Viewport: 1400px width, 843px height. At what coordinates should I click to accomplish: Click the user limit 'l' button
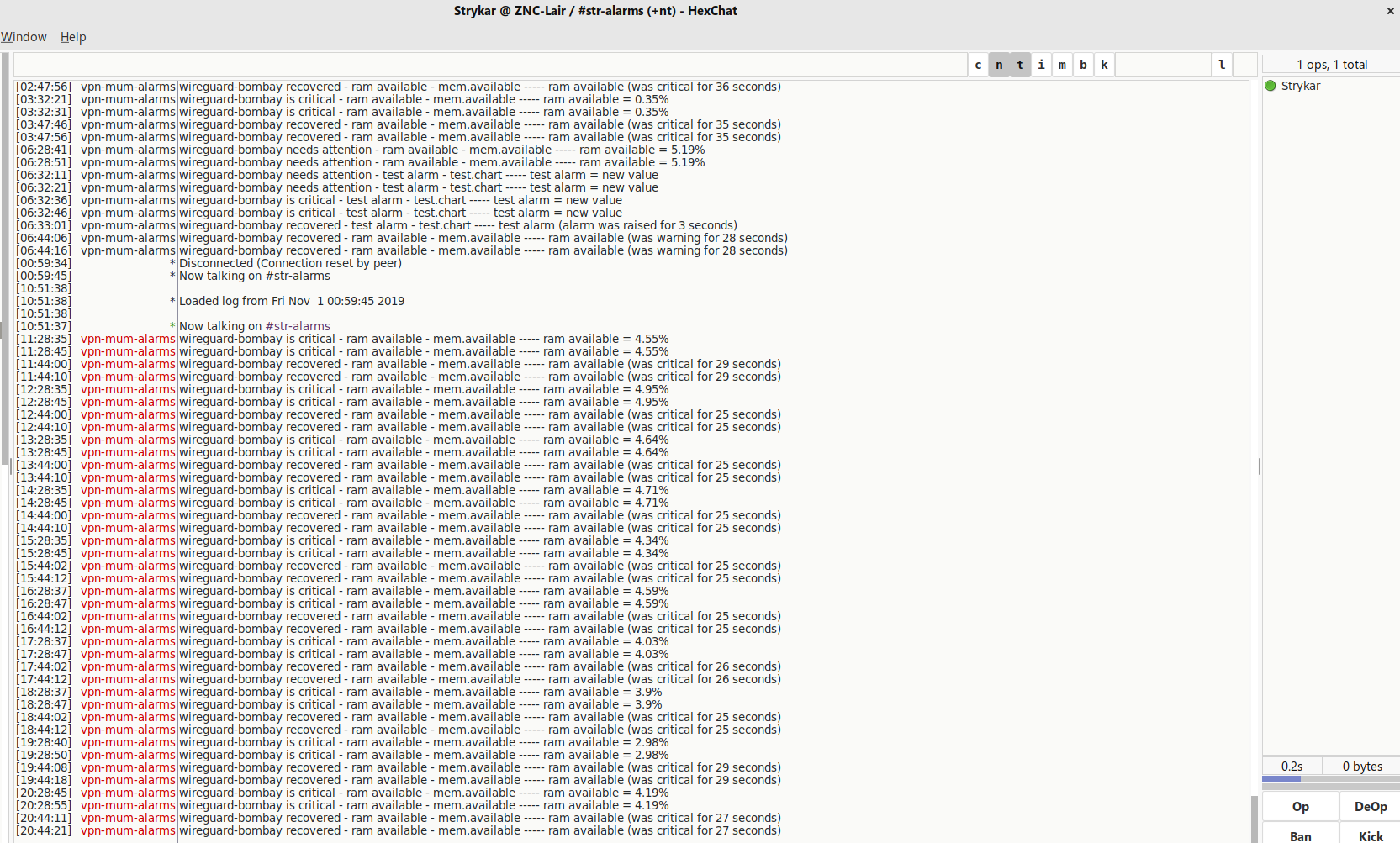click(x=1222, y=65)
